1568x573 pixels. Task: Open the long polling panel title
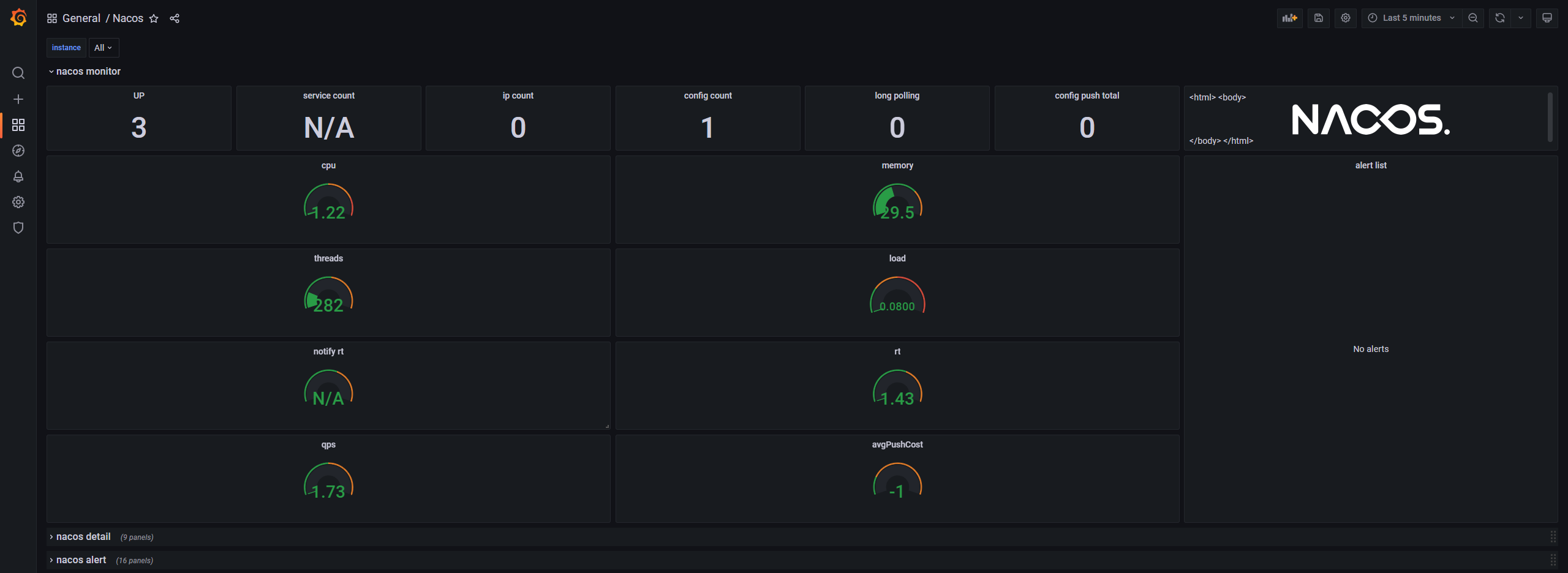[x=897, y=95]
